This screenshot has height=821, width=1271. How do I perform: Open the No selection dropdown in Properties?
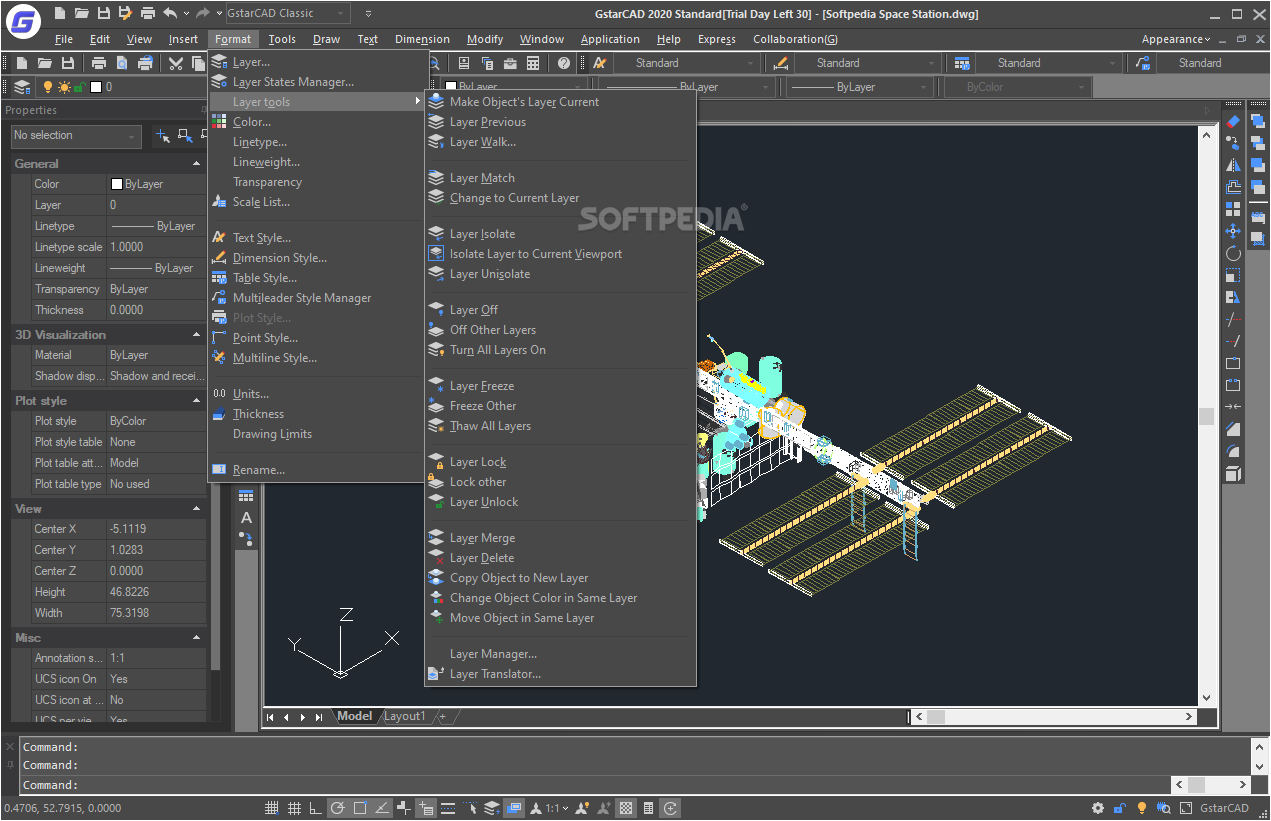click(x=76, y=135)
